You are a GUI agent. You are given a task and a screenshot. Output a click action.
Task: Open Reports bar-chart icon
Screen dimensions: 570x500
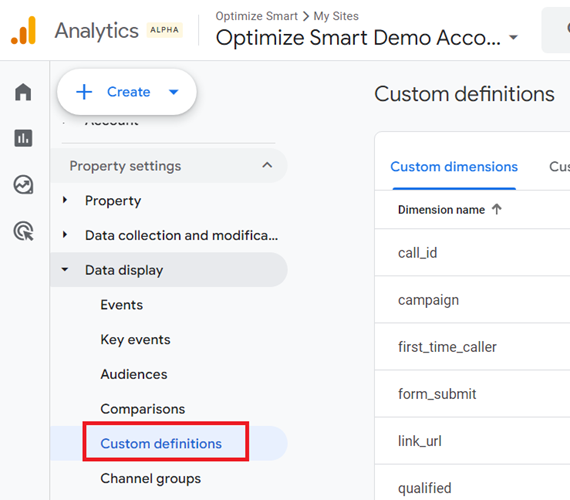[x=23, y=138]
